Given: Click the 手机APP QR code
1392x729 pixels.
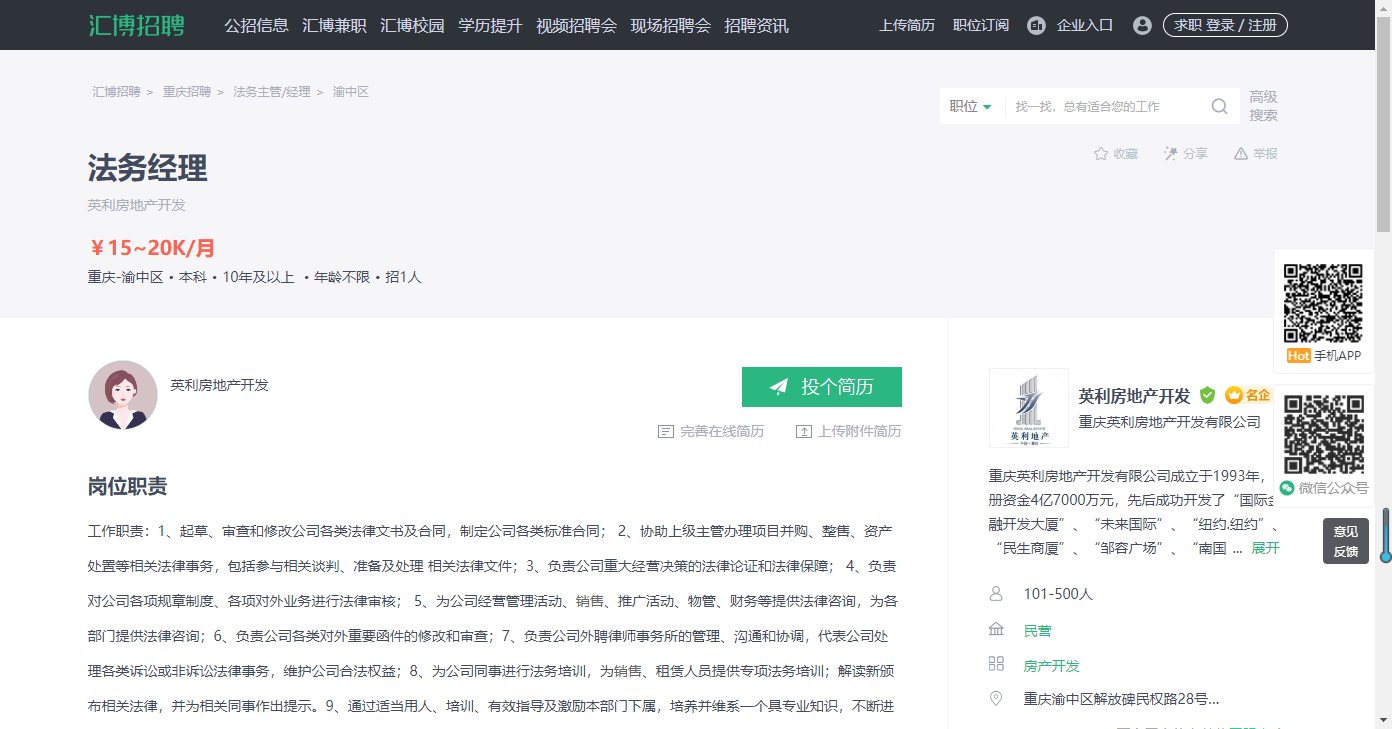Looking at the screenshot, I should 1323,303.
